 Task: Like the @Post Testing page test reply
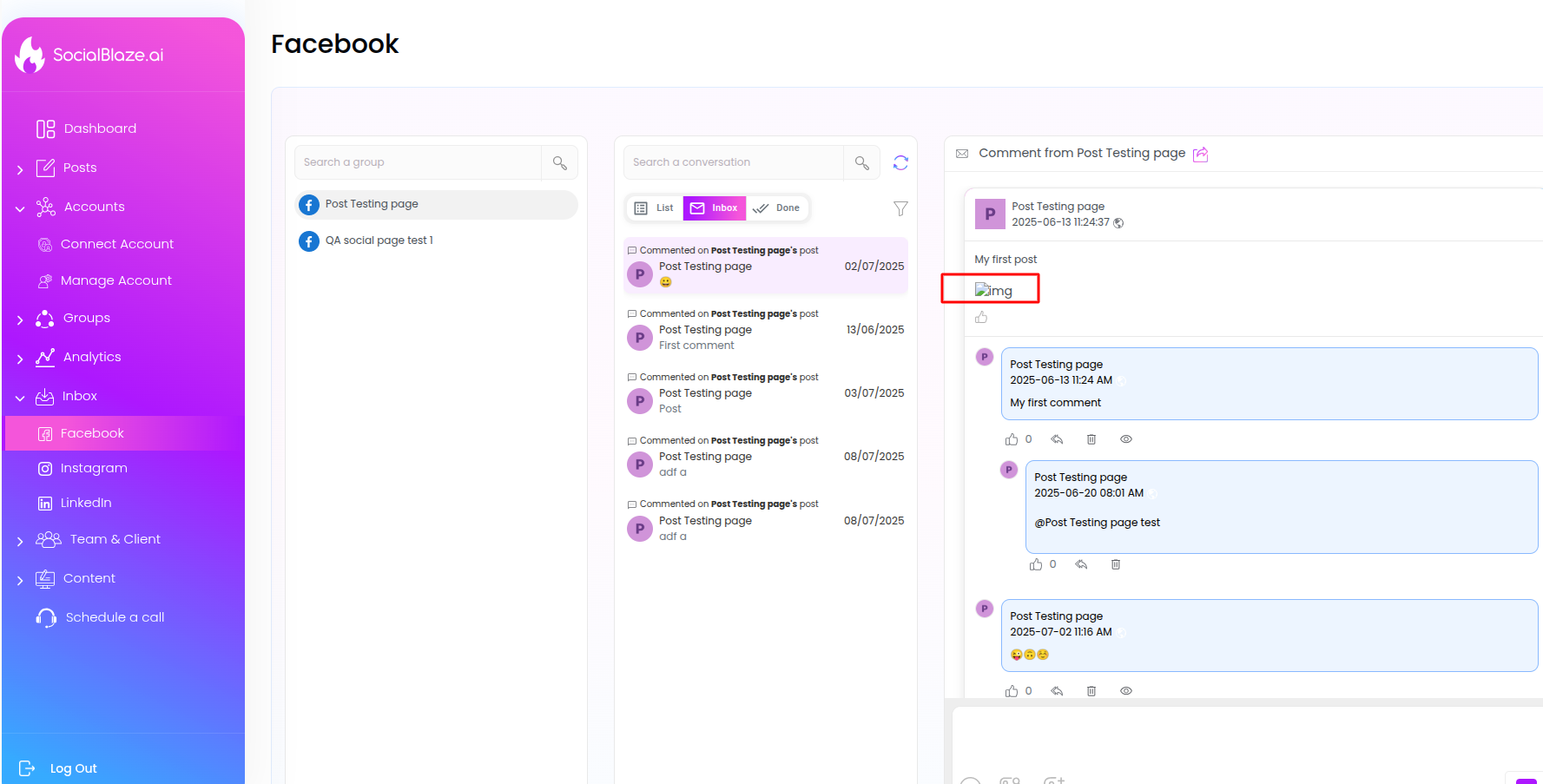click(1036, 564)
